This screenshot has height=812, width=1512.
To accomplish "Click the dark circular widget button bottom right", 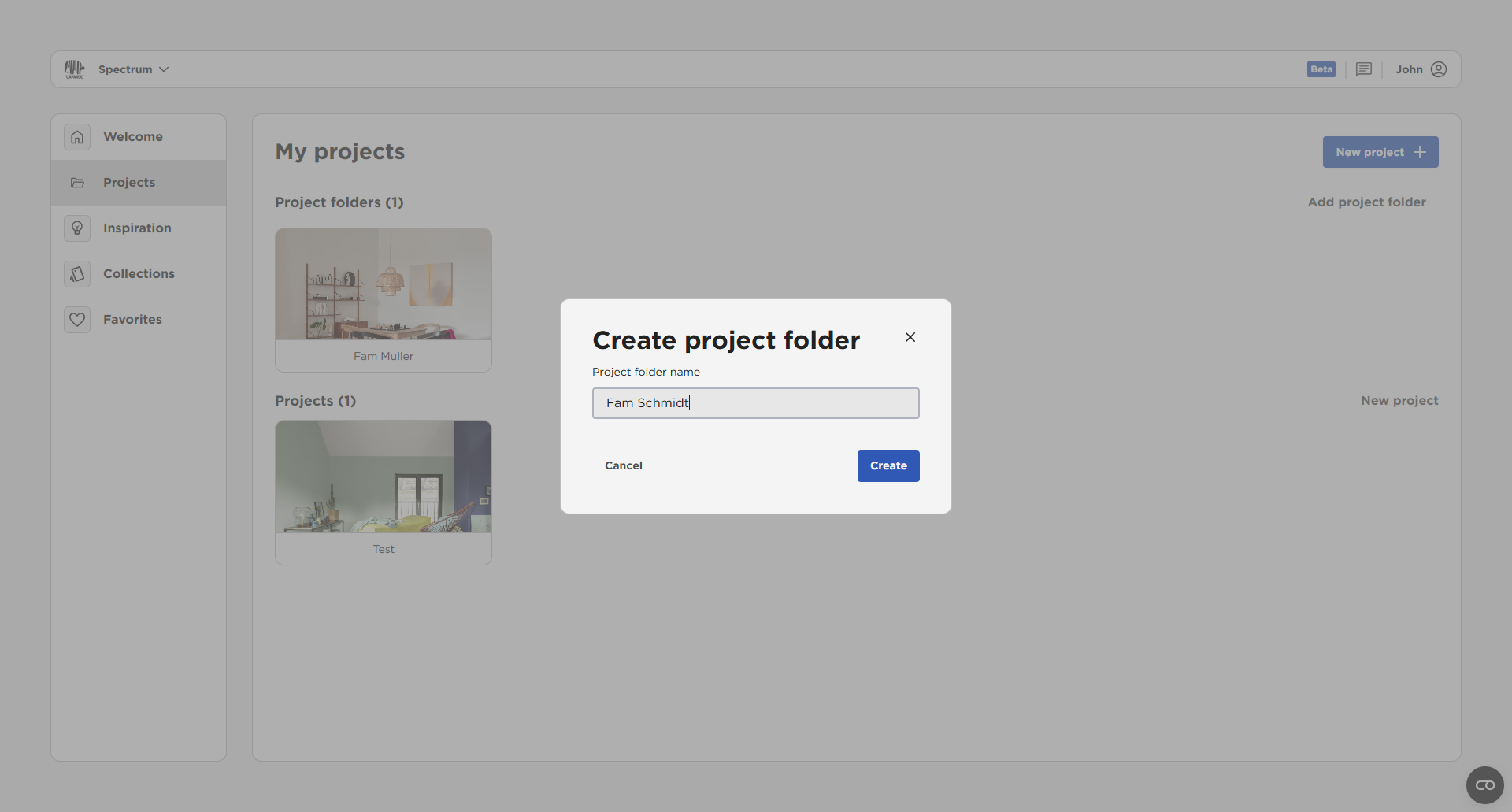I will (1485, 784).
